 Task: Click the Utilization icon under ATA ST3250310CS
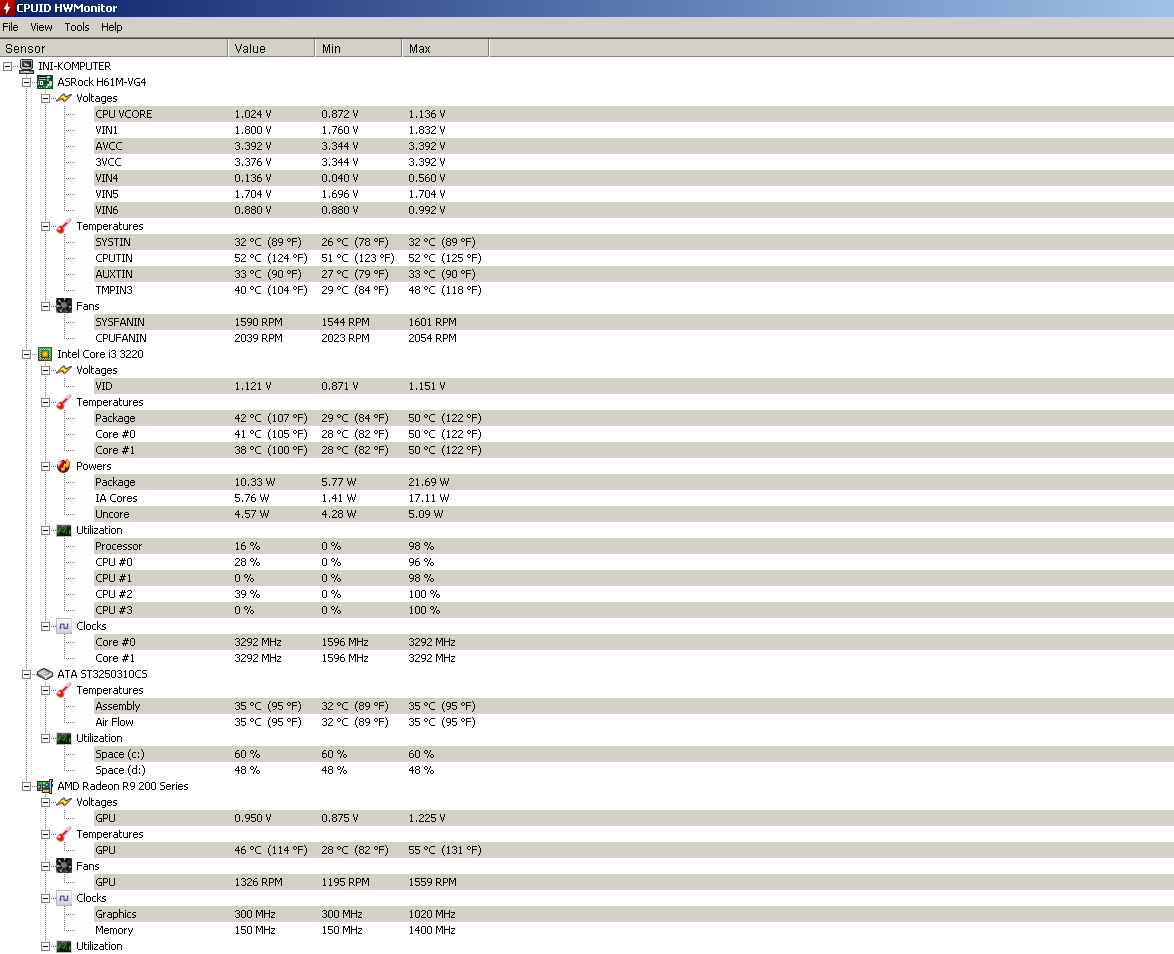pyautogui.click(x=64, y=738)
